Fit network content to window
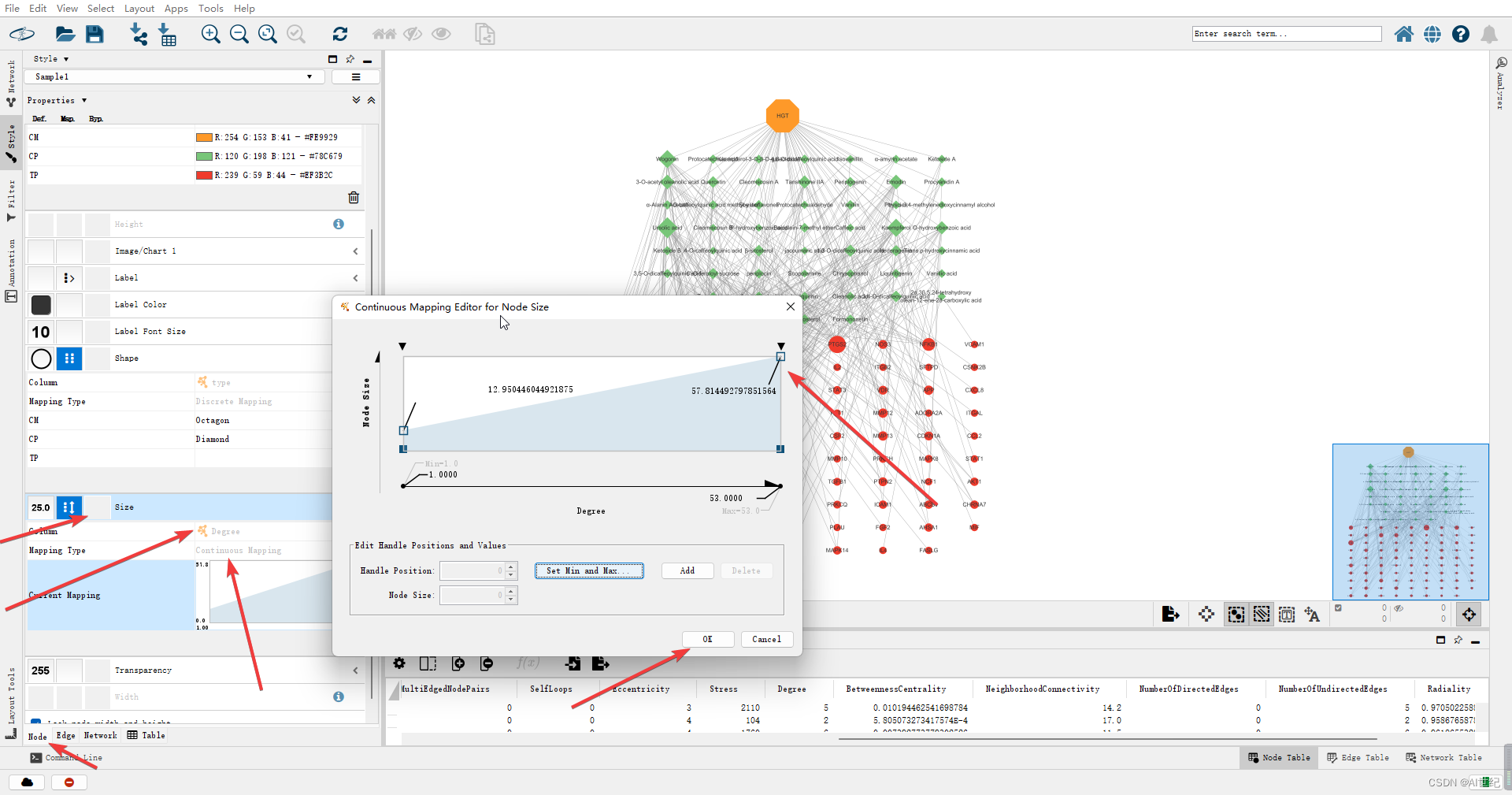This screenshot has height=795, width=1512. [x=268, y=34]
